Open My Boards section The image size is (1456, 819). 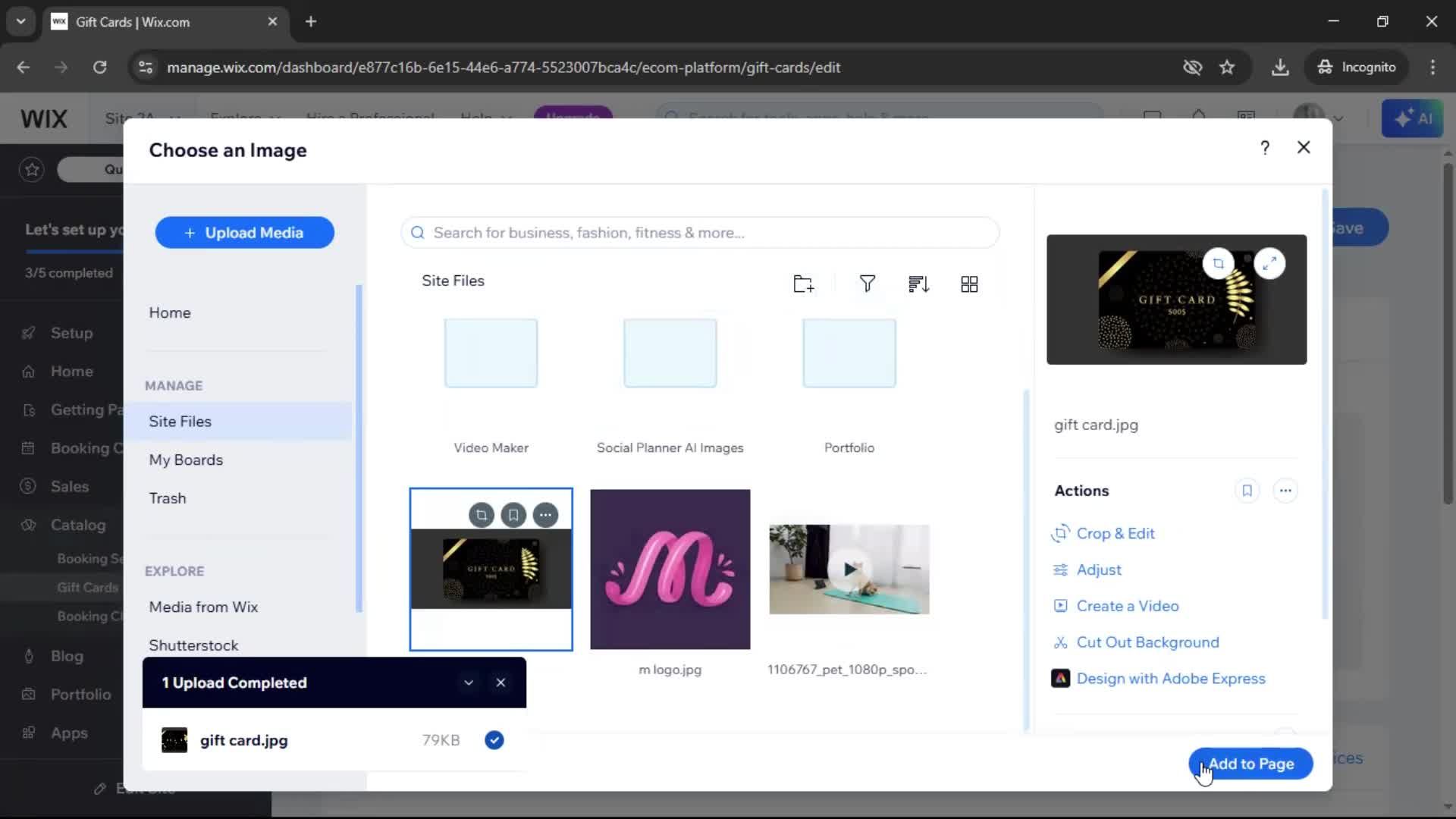click(186, 460)
